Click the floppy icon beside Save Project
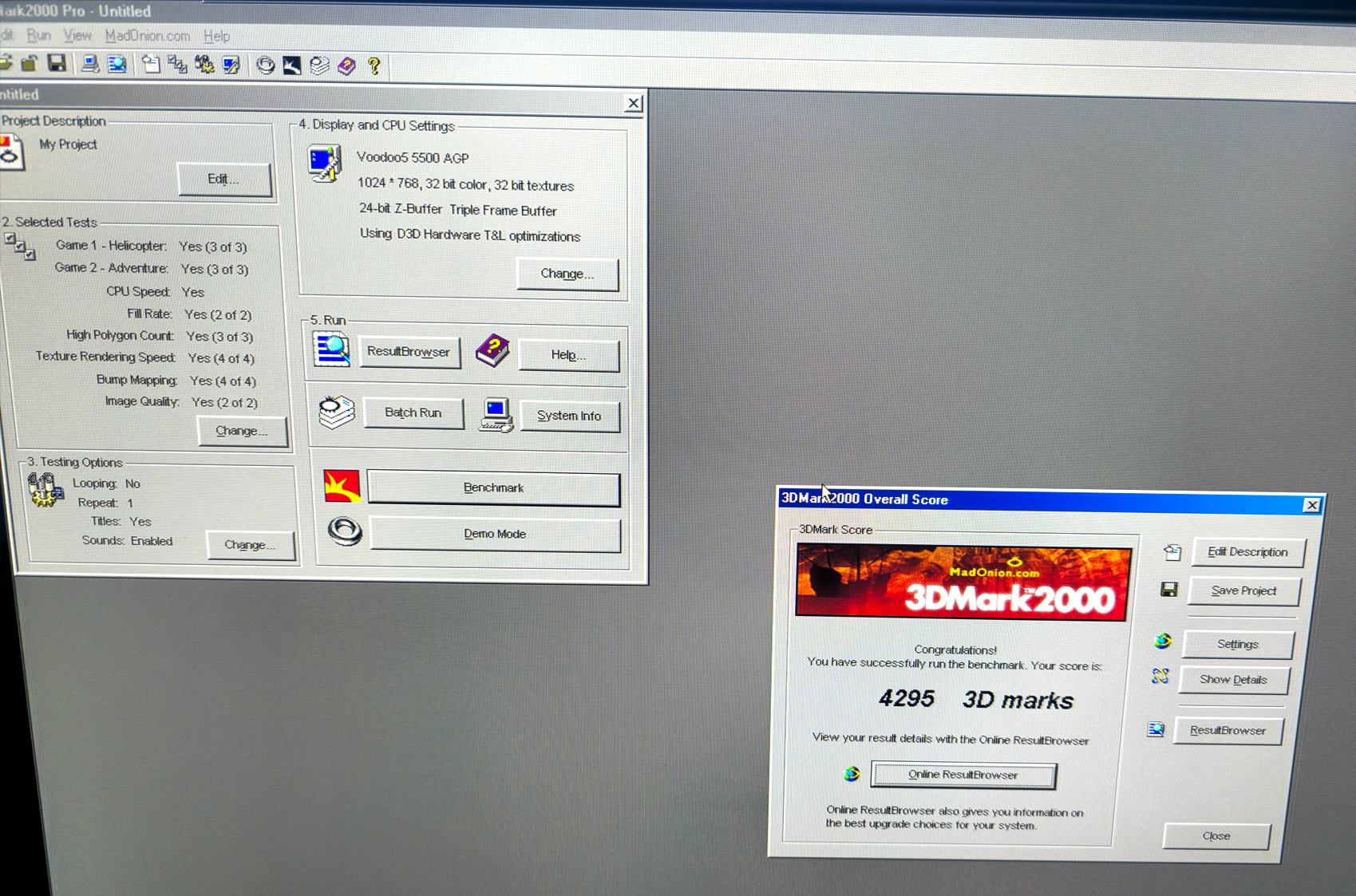1356x896 pixels. [1169, 590]
